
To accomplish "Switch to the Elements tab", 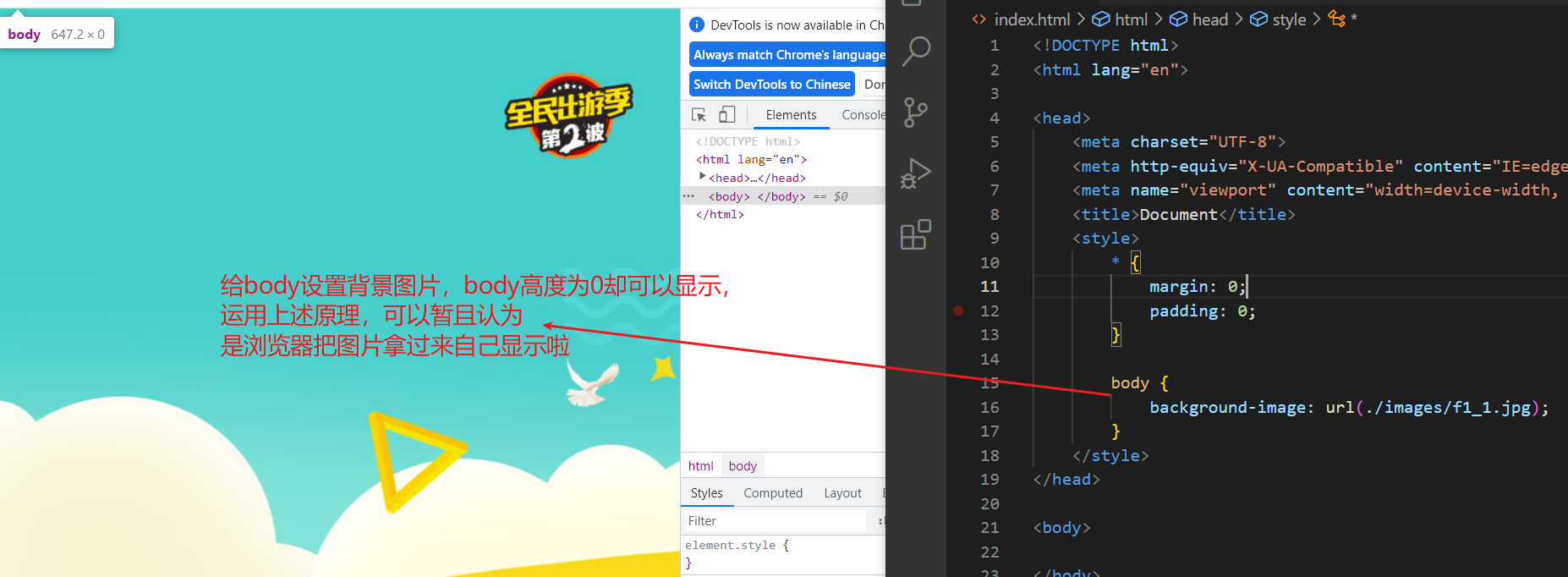I will tap(791, 115).
